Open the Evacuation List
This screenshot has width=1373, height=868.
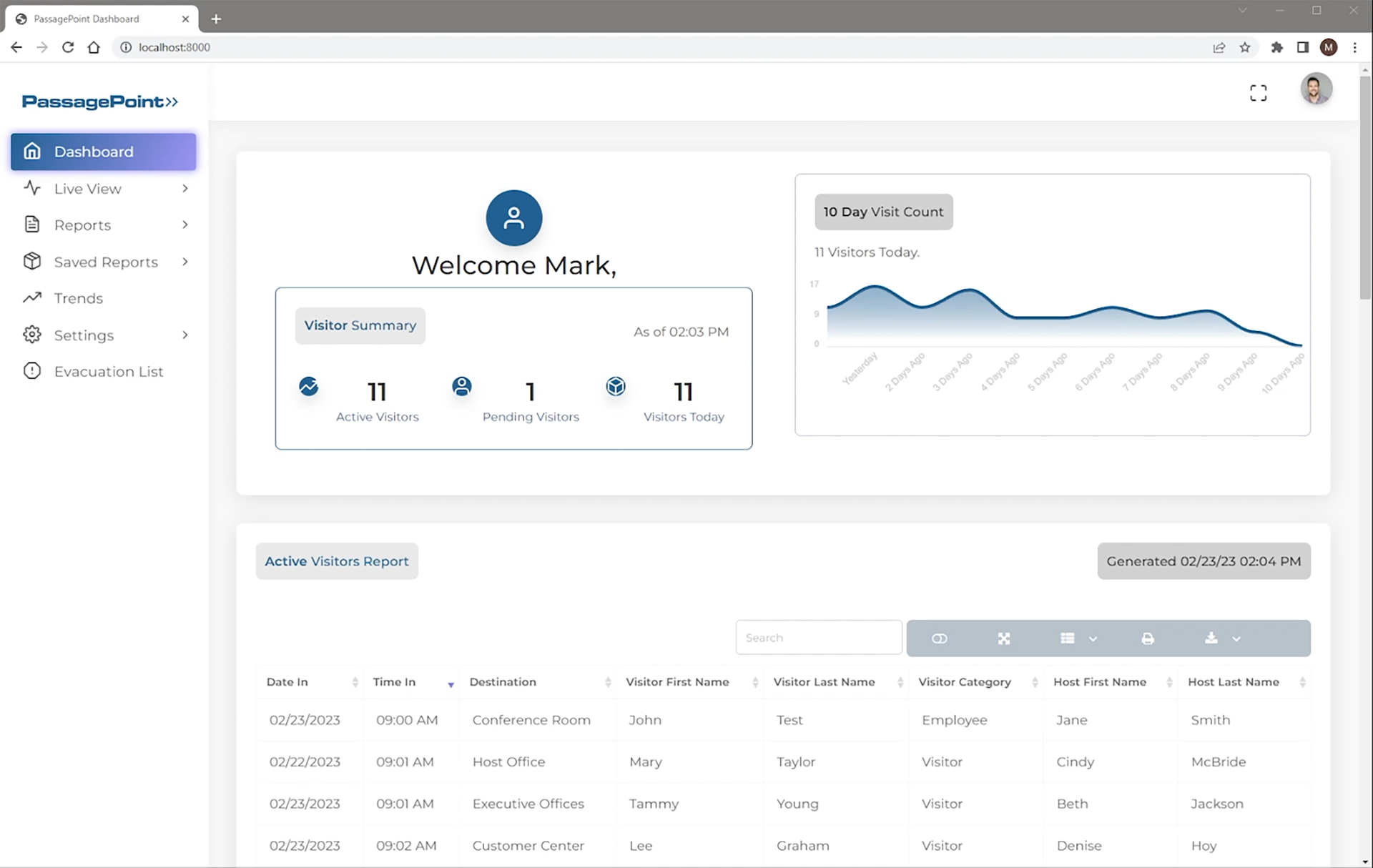107,371
